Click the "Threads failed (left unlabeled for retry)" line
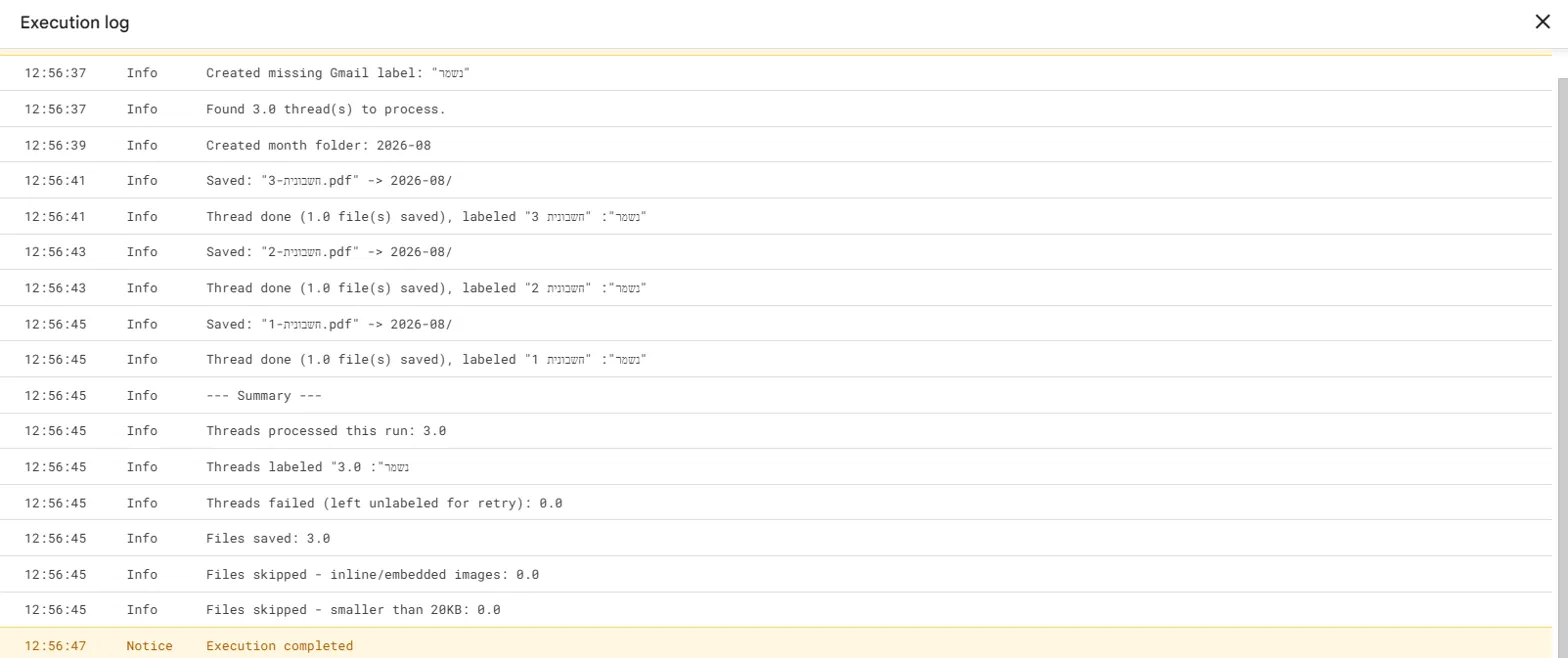 click(776, 503)
